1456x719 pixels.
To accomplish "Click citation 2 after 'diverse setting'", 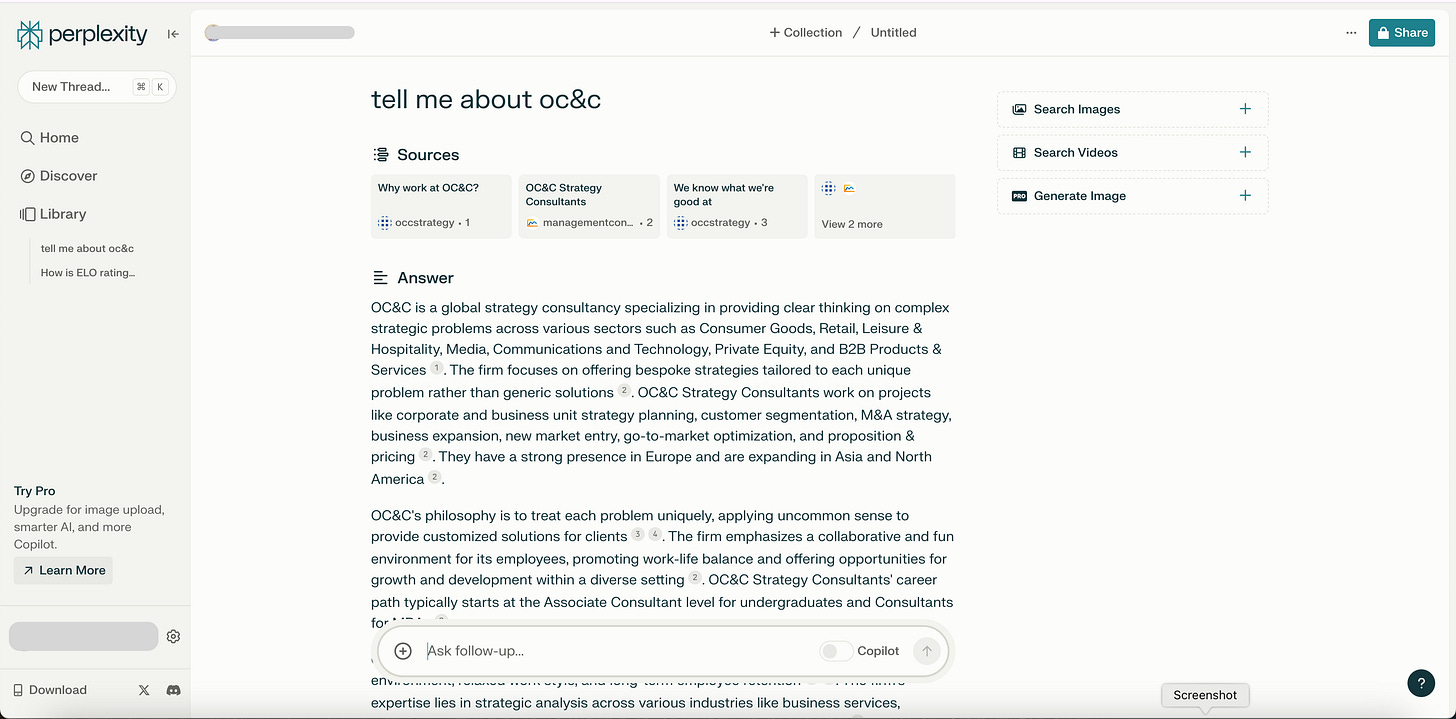I will [x=694, y=578].
